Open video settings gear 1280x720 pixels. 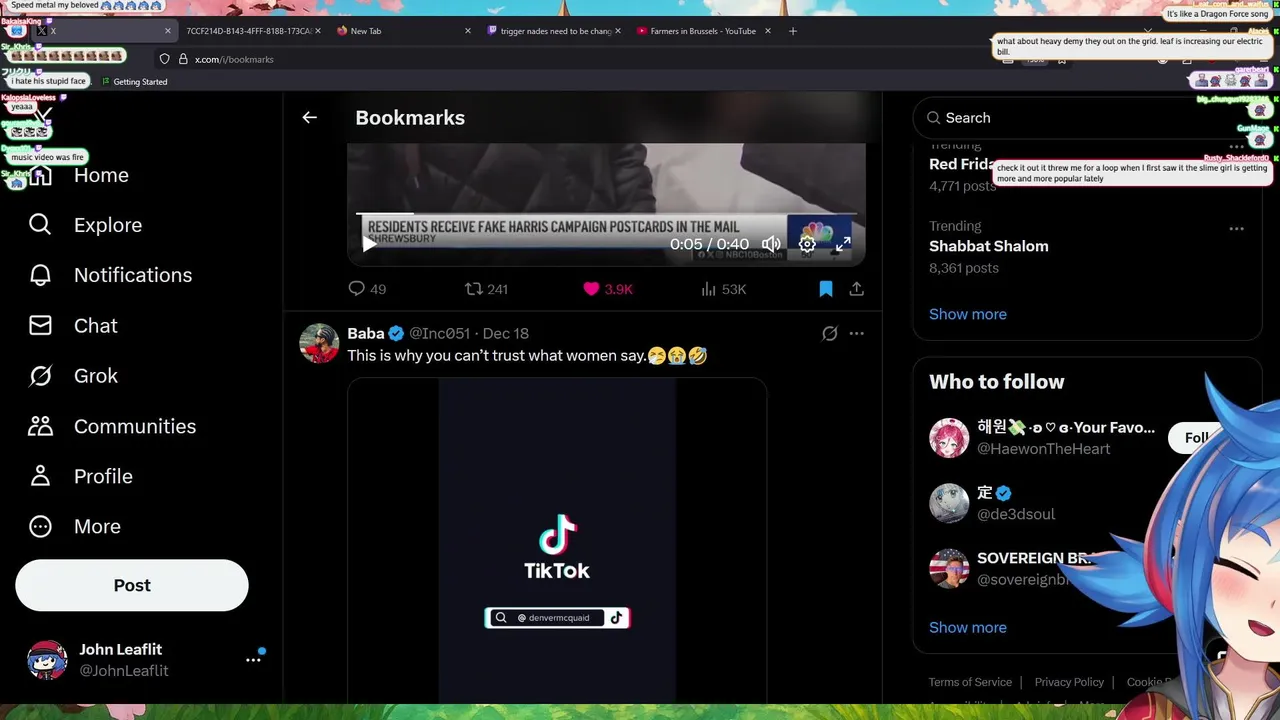807,244
